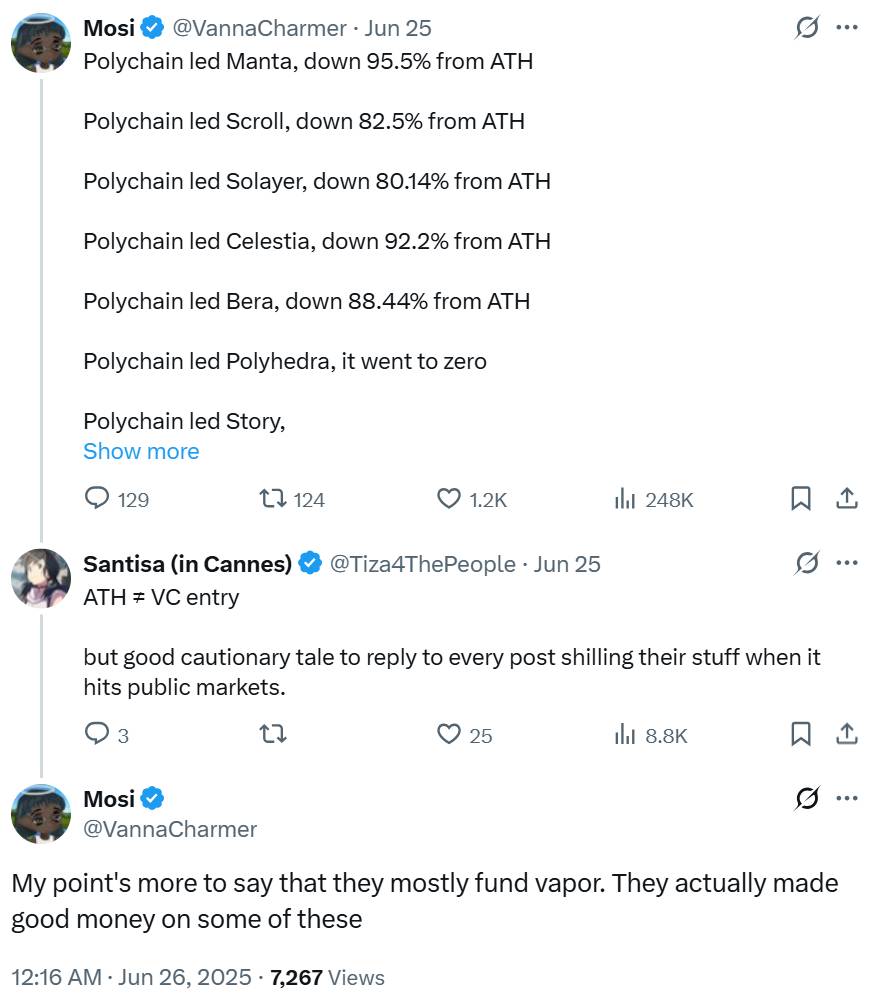Bookmark Santisa's reply
This screenshot has height=994, width=877.
pyautogui.click(x=800, y=734)
